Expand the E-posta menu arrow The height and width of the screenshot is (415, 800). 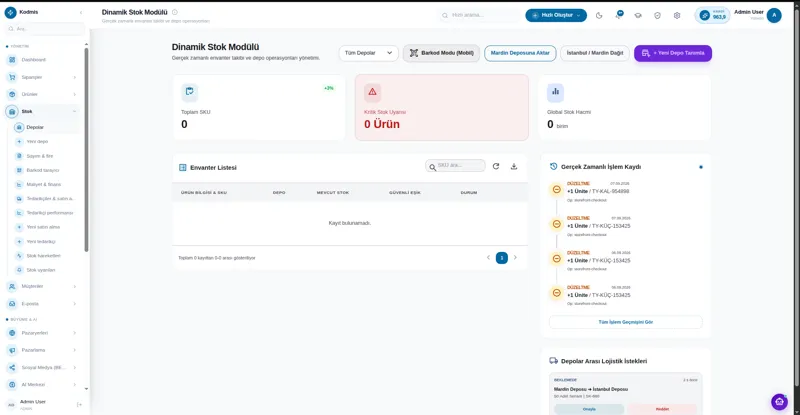tap(74, 304)
